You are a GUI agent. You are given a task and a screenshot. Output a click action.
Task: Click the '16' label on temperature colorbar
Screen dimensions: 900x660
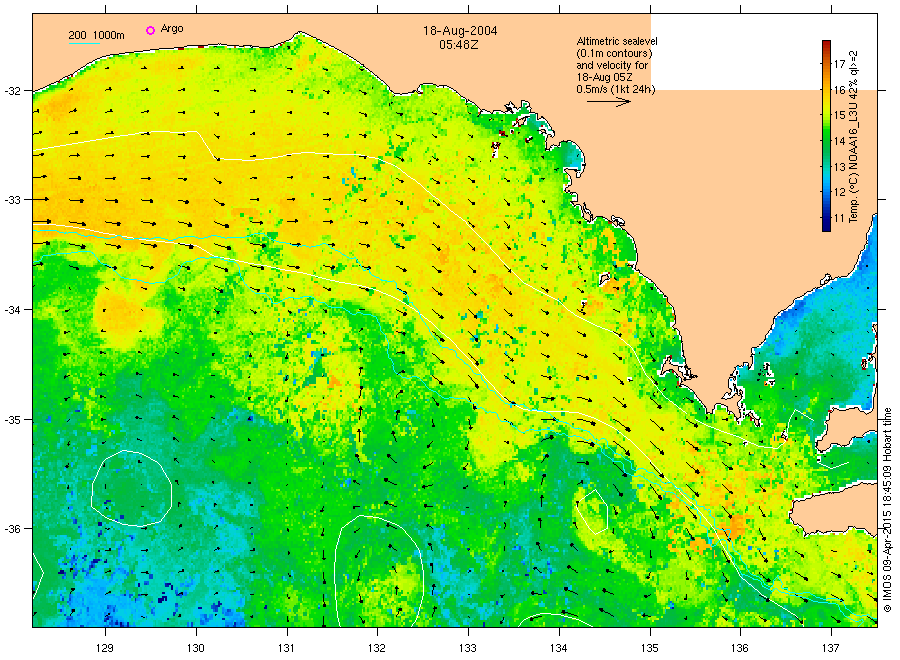(839, 90)
